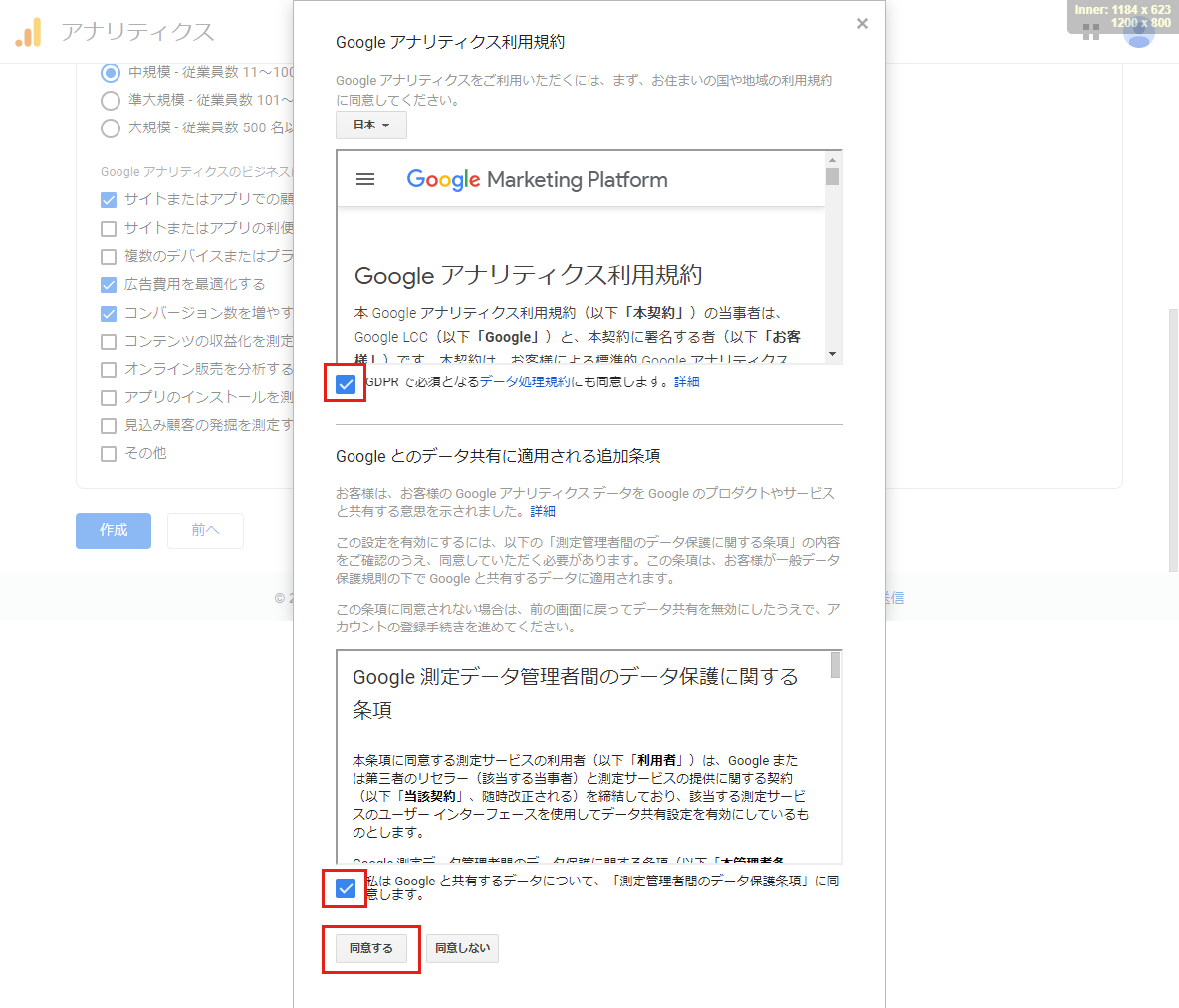The image size is (1179, 1008).
Task: Click heading Google 測定データ管理者間のデータ保護に関する条項
Action: coord(576,693)
